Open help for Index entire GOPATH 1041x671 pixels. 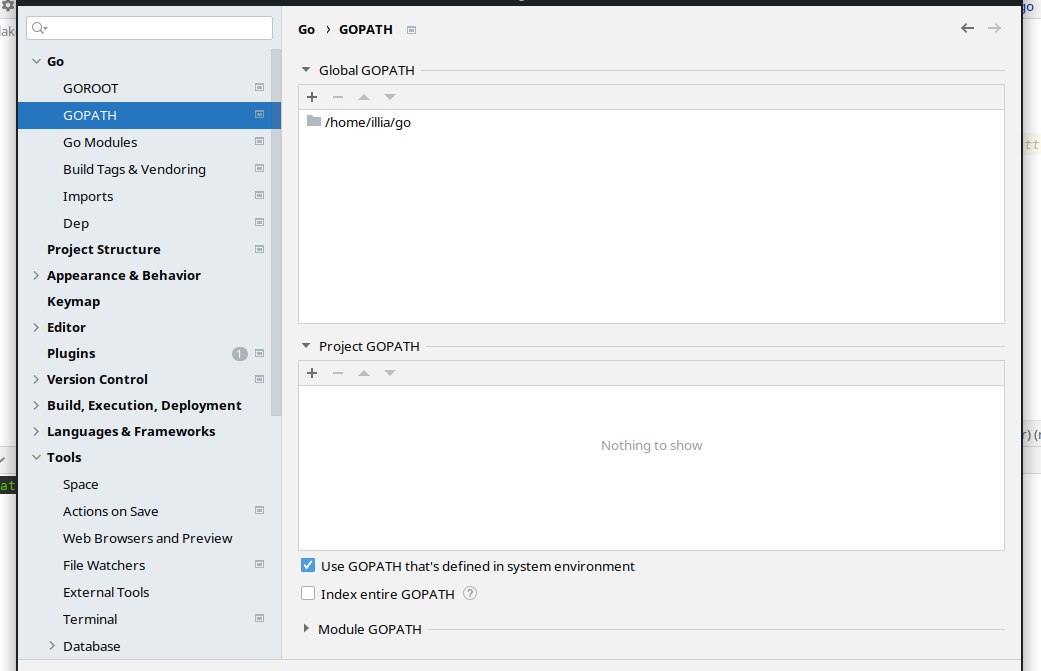(x=470, y=593)
